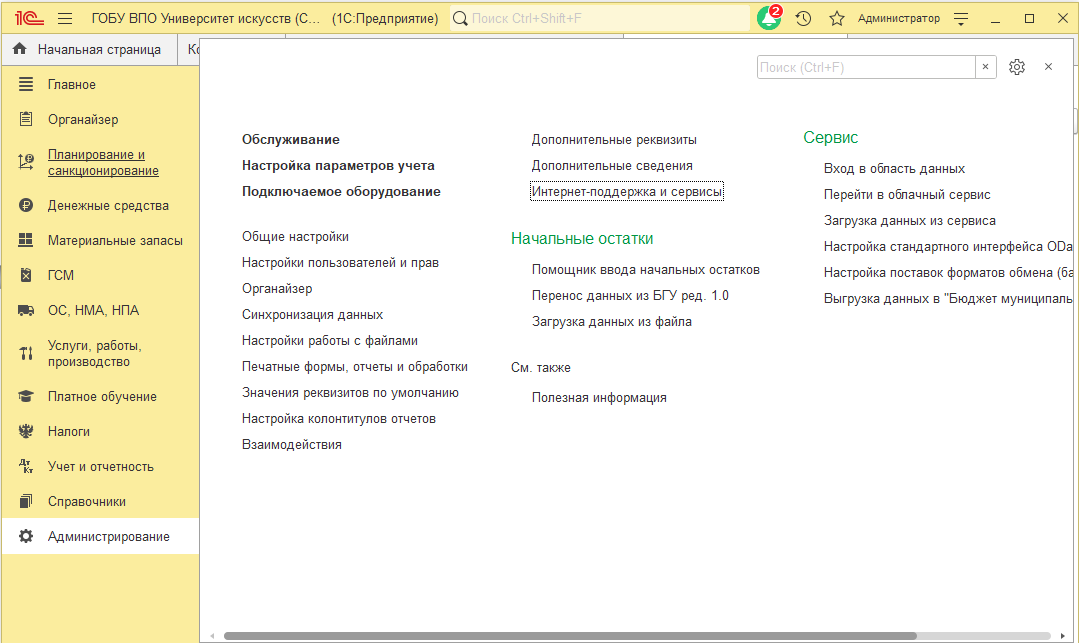
Task: Open Общие настройки
Action: 295,236
